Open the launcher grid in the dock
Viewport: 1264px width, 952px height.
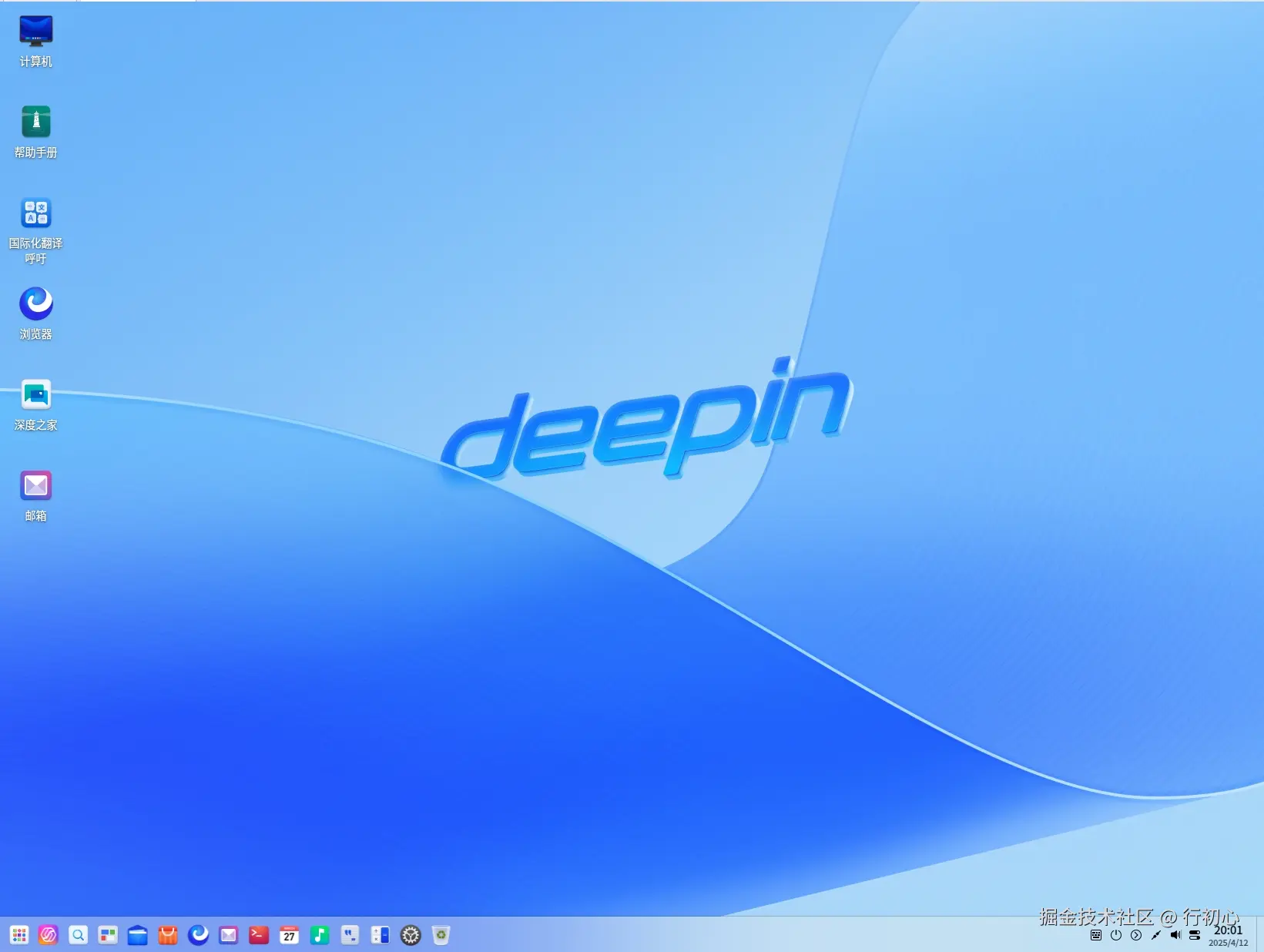pyautogui.click(x=19, y=935)
